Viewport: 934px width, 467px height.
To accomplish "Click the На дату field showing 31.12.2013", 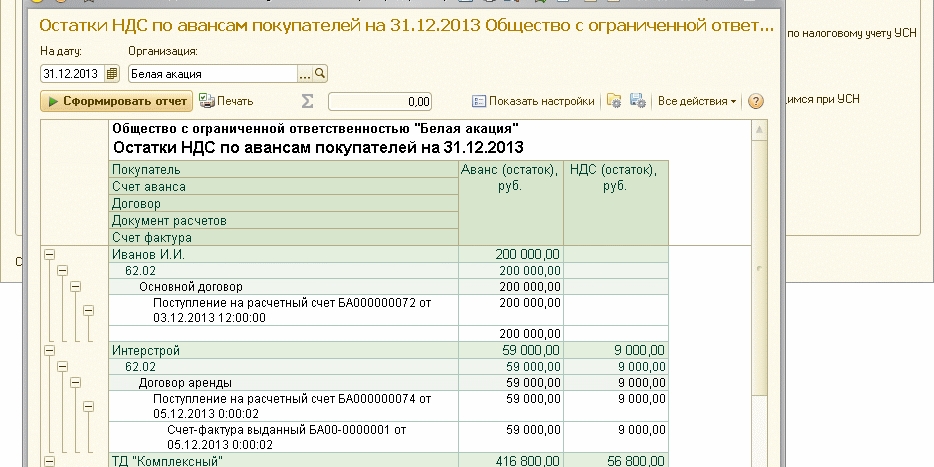I will tap(71, 74).
